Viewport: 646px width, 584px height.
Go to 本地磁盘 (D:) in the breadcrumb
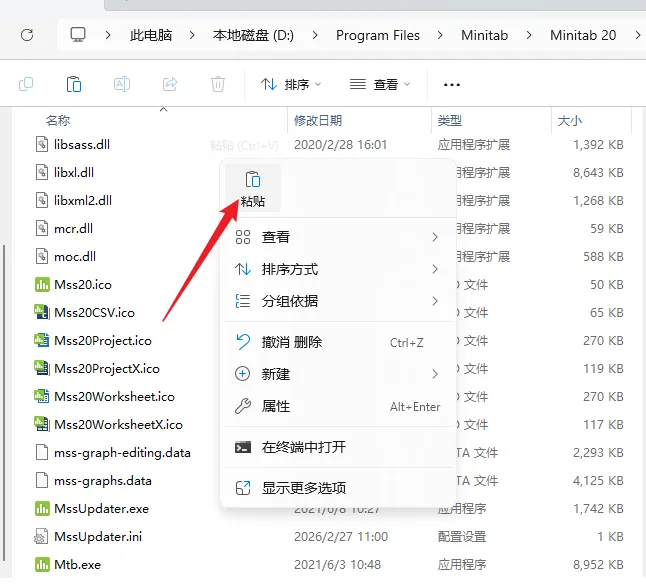[253, 35]
